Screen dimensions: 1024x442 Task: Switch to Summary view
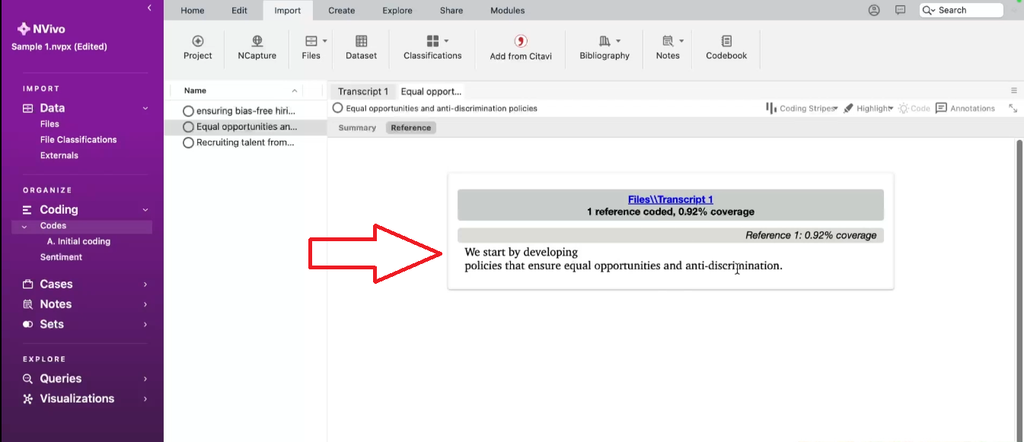[x=357, y=128]
